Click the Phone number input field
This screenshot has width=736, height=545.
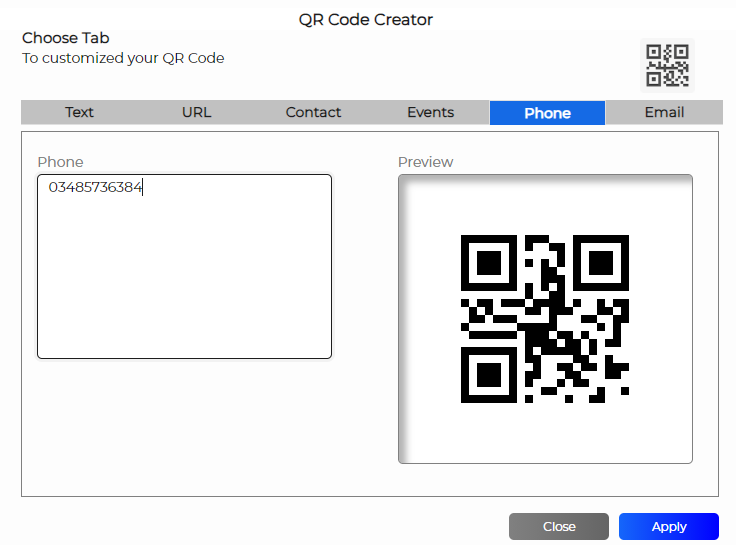pyautogui.click(x=184, y=267)
